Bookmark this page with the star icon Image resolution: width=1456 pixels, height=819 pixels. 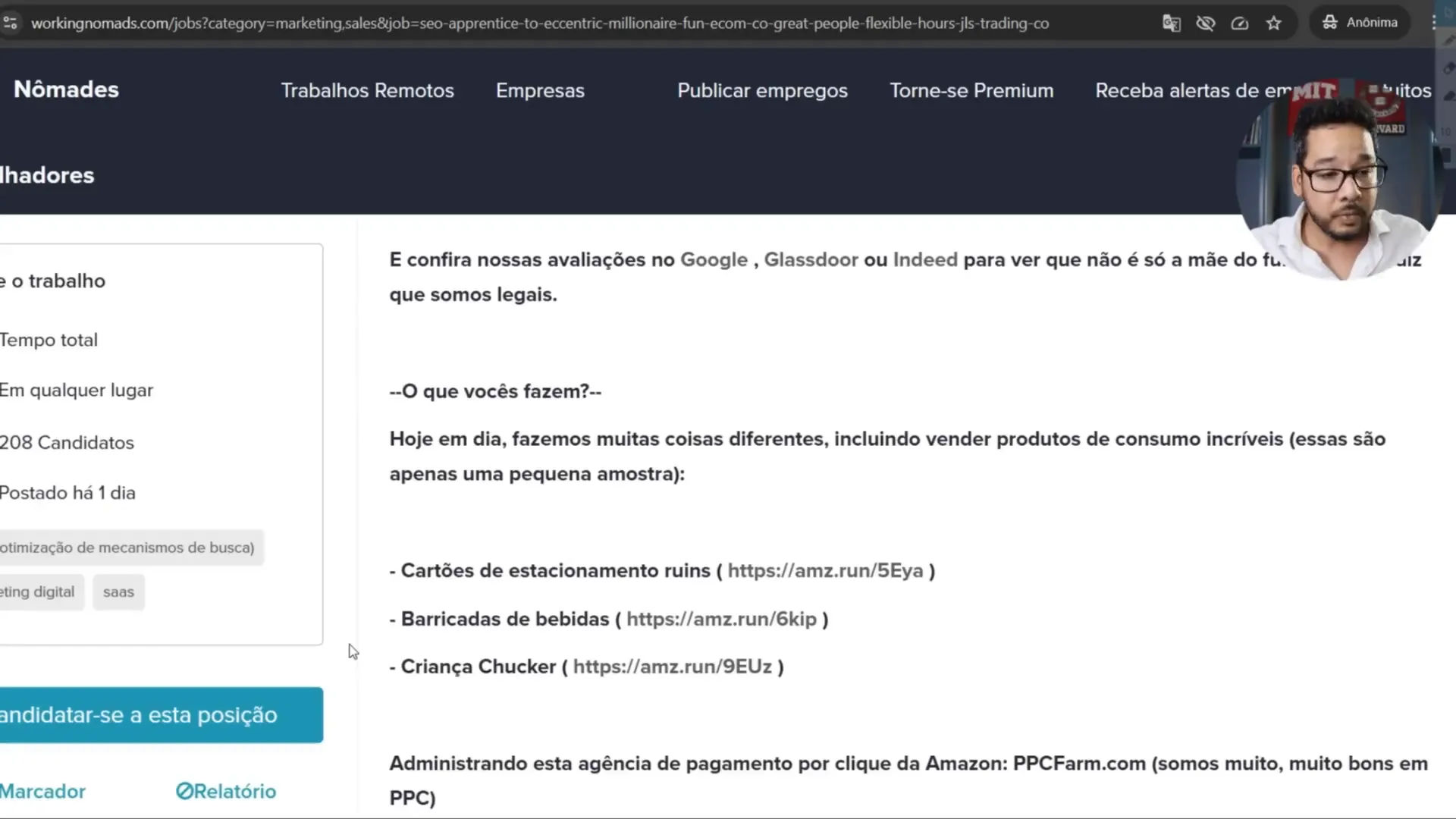pos(1273,23)
